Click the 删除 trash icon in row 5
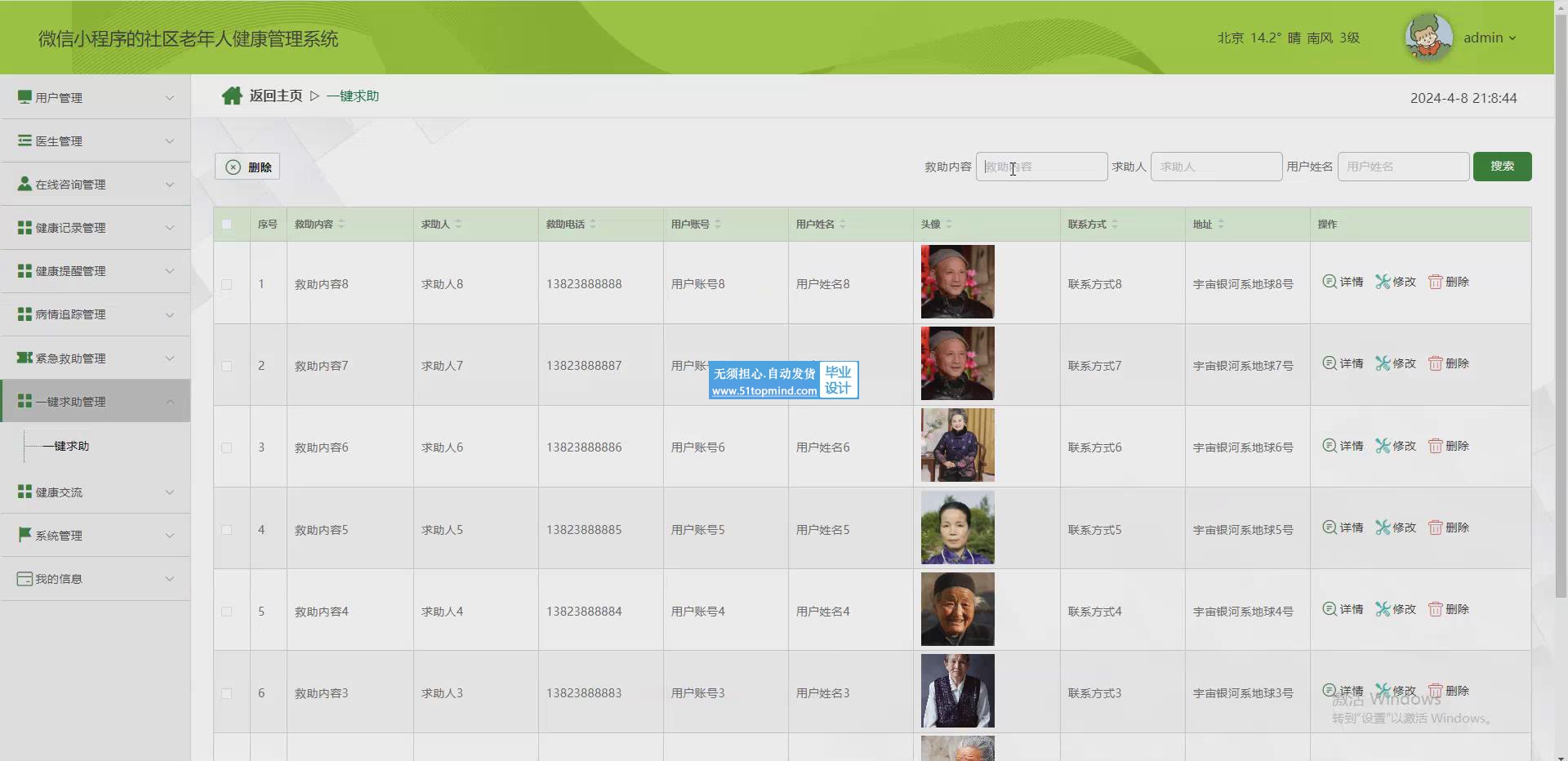Screen dimensions: 1568x761 click(x=1435, y=609)
